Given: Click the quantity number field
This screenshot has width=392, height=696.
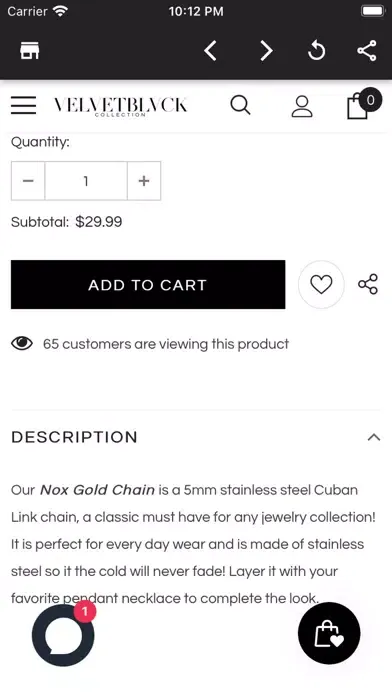Looking at the screenshot, I should click(x=86, y=181).
